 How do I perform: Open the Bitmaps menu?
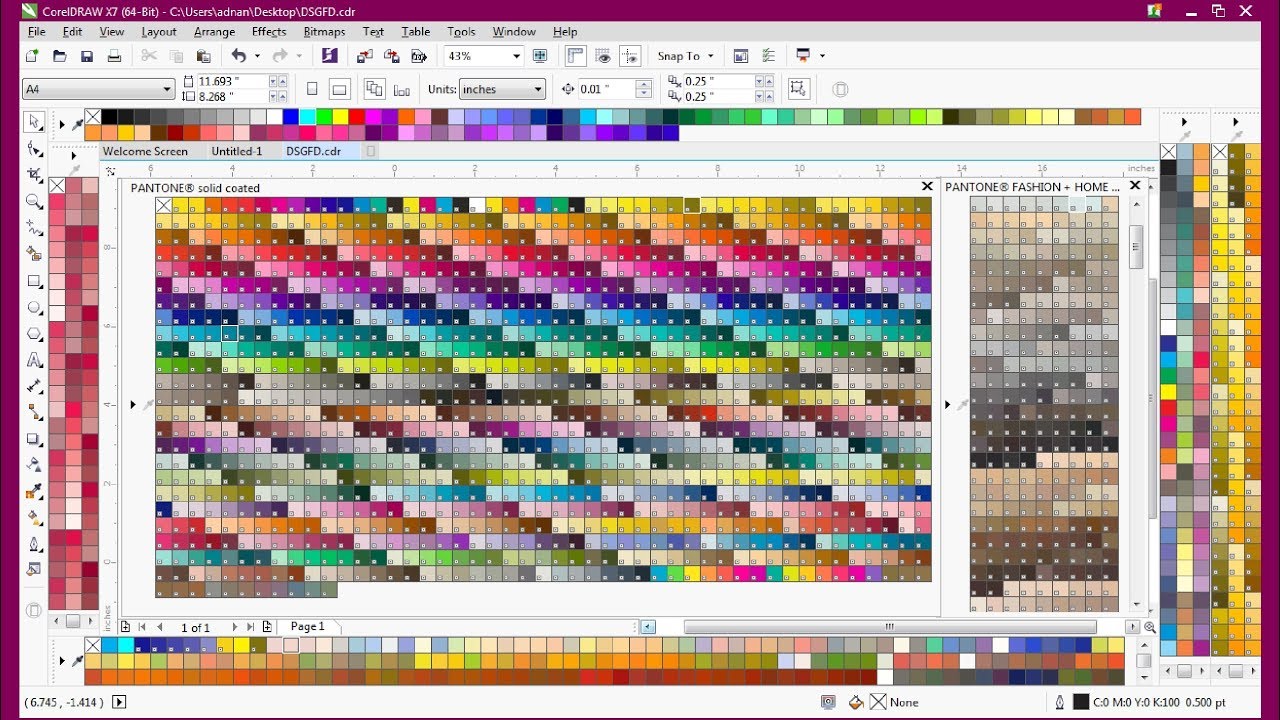click(x=324, y=32)
